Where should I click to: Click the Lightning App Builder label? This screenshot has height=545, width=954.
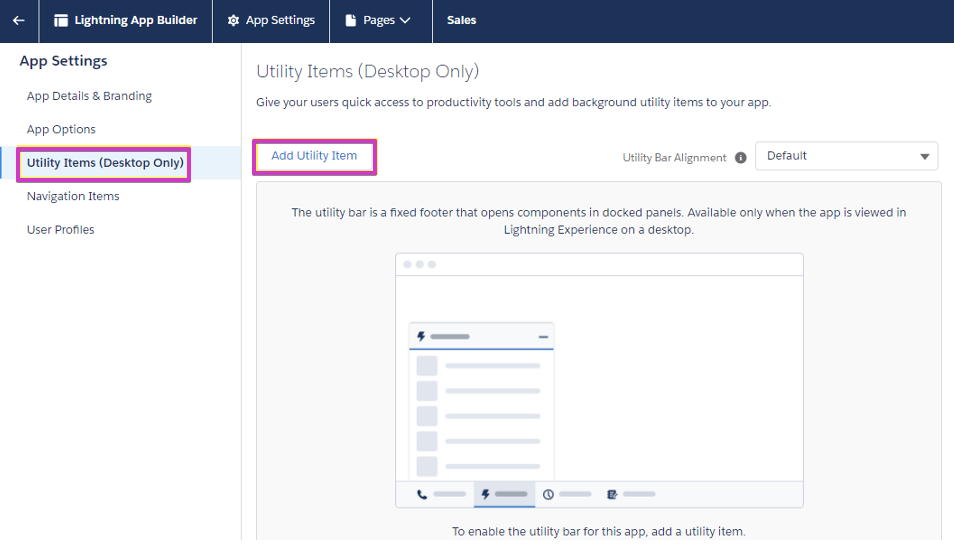(x=136, y=20)
